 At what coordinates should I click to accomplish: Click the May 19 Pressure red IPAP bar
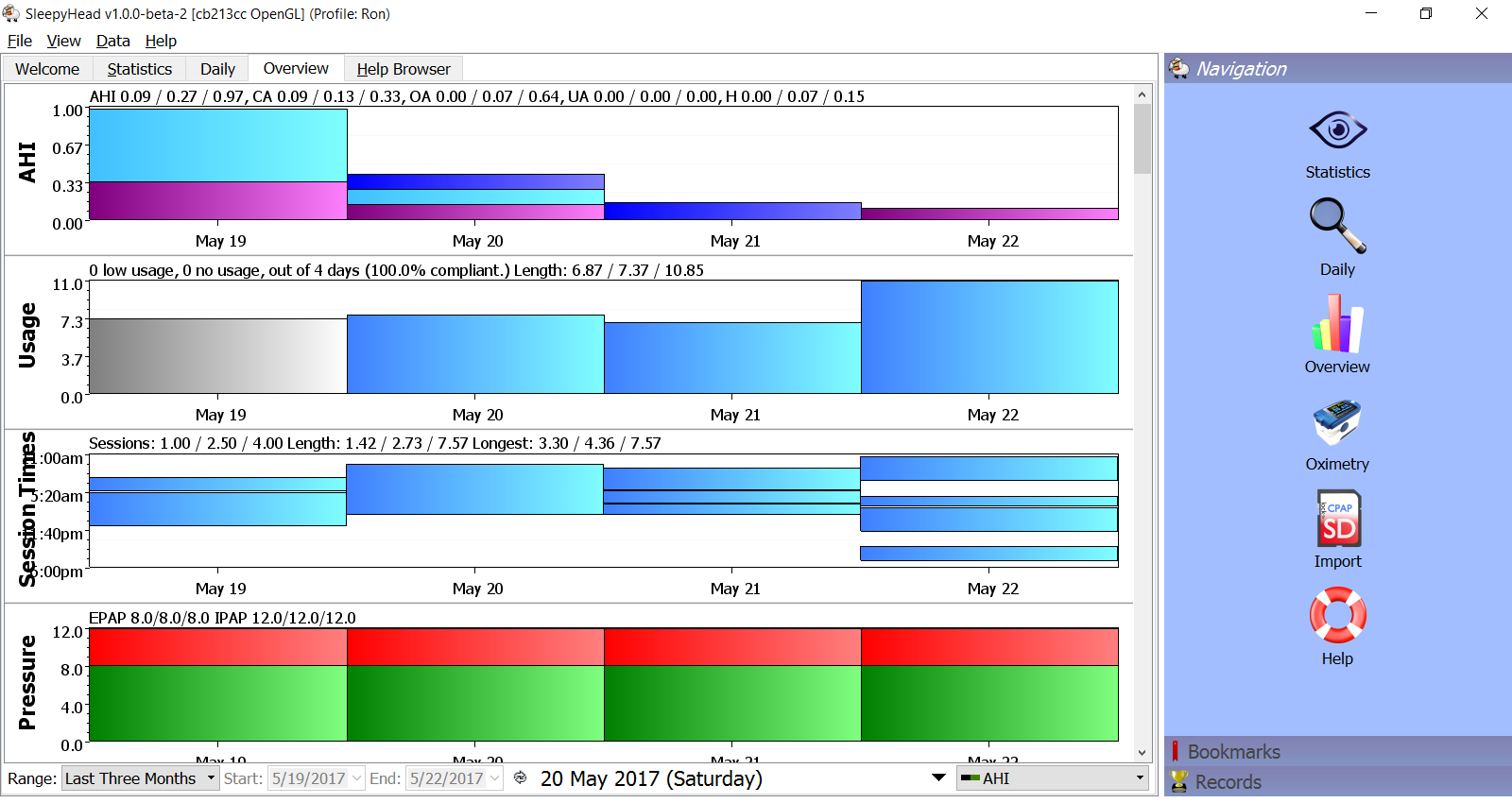218,647
